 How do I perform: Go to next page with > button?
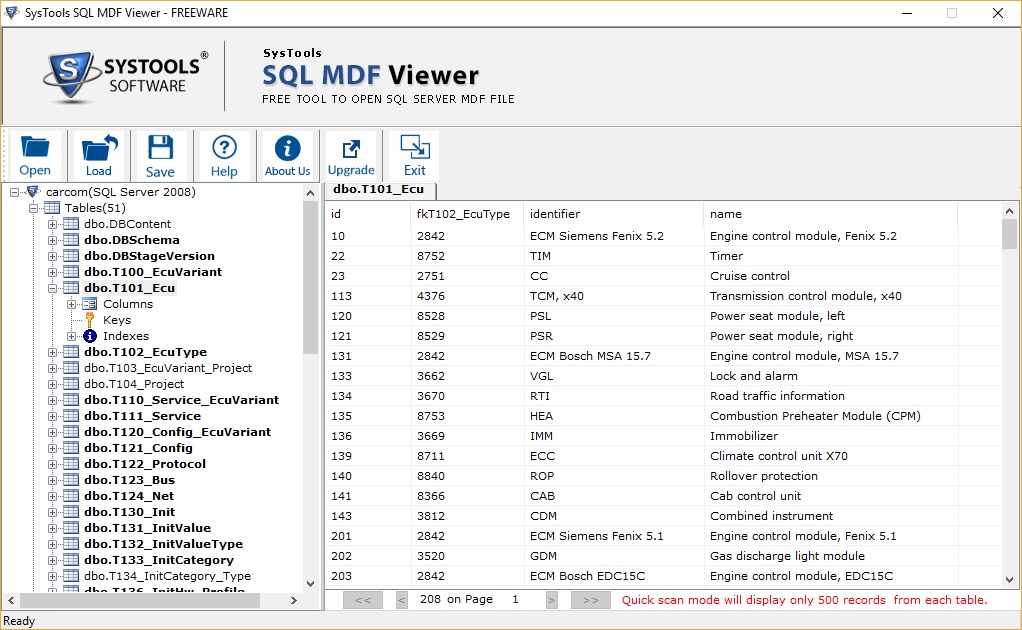pyautogui.click(x=551, y=600)
